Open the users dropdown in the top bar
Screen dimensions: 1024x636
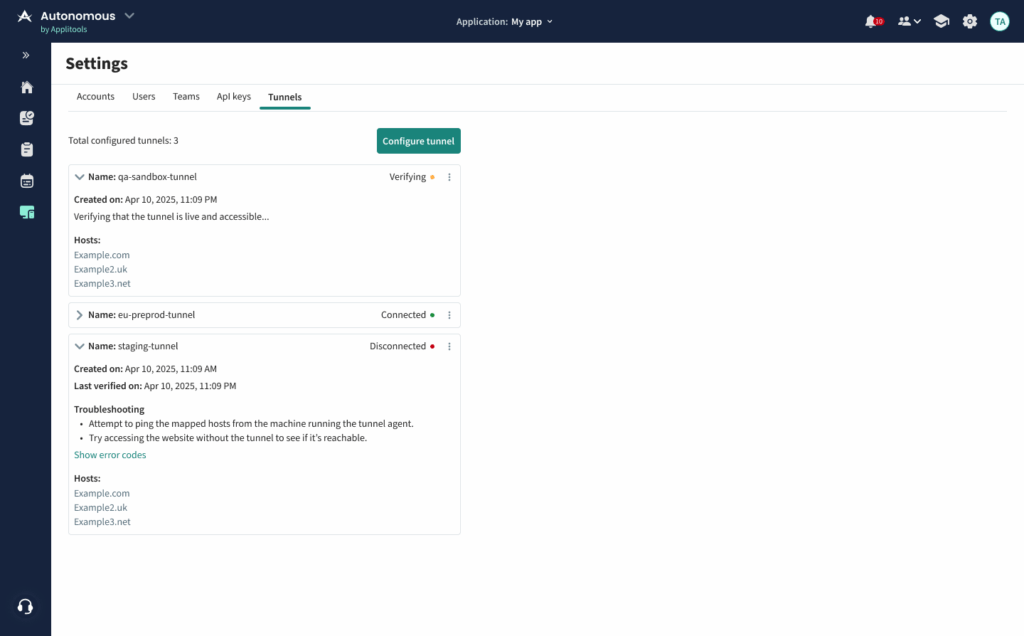coord(908,20)
